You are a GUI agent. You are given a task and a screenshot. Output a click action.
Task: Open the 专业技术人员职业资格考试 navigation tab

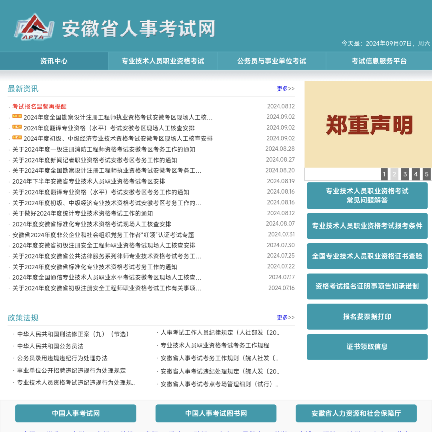point(163,61)
